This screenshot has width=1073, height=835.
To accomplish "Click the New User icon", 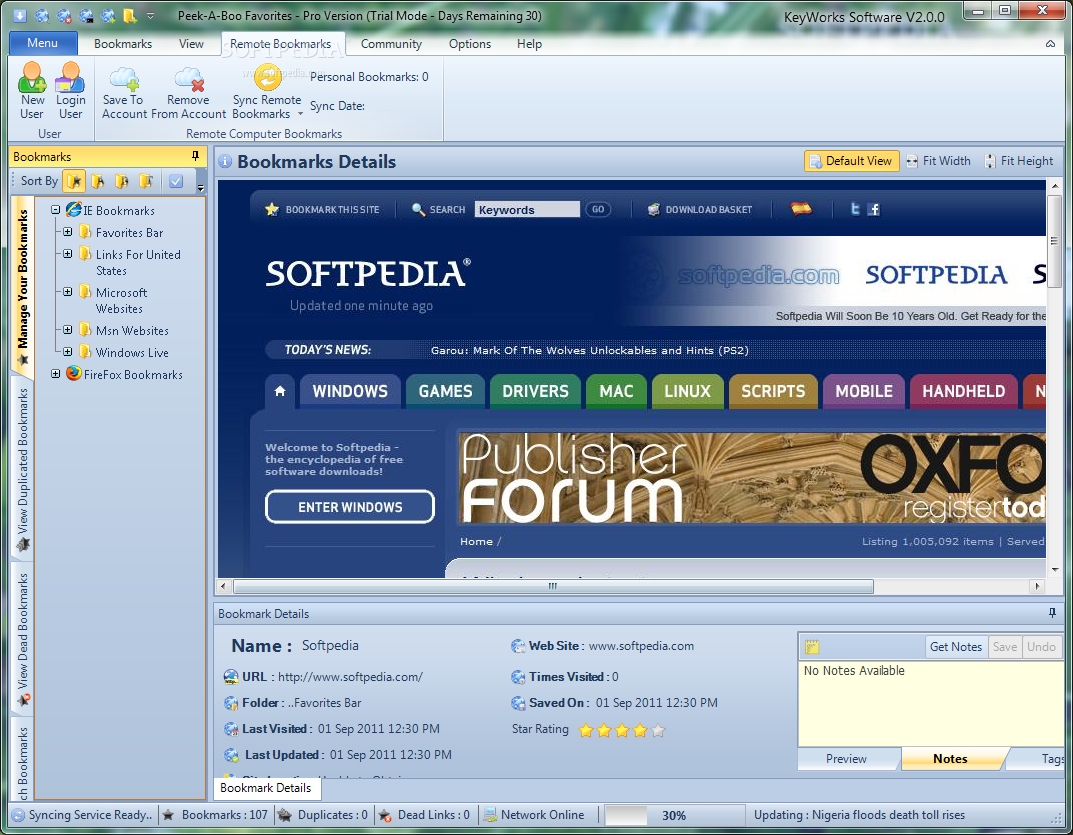I will [x=32, y=77].
